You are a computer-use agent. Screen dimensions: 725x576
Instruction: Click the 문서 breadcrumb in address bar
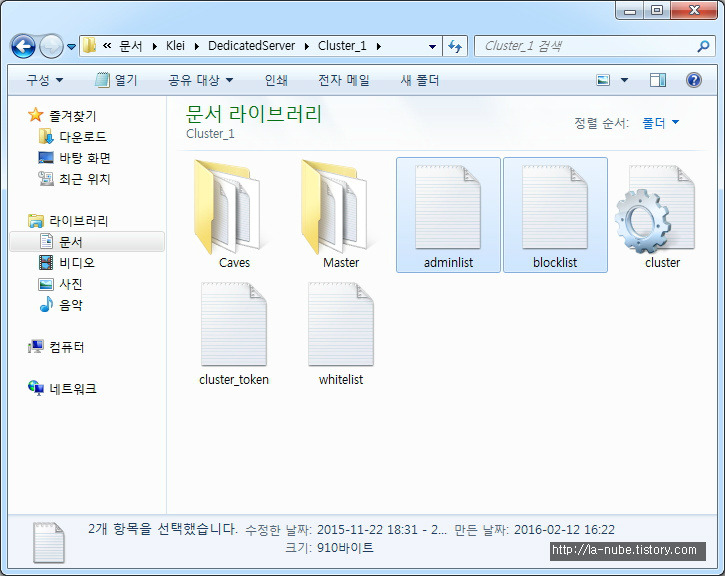[130, 46]
